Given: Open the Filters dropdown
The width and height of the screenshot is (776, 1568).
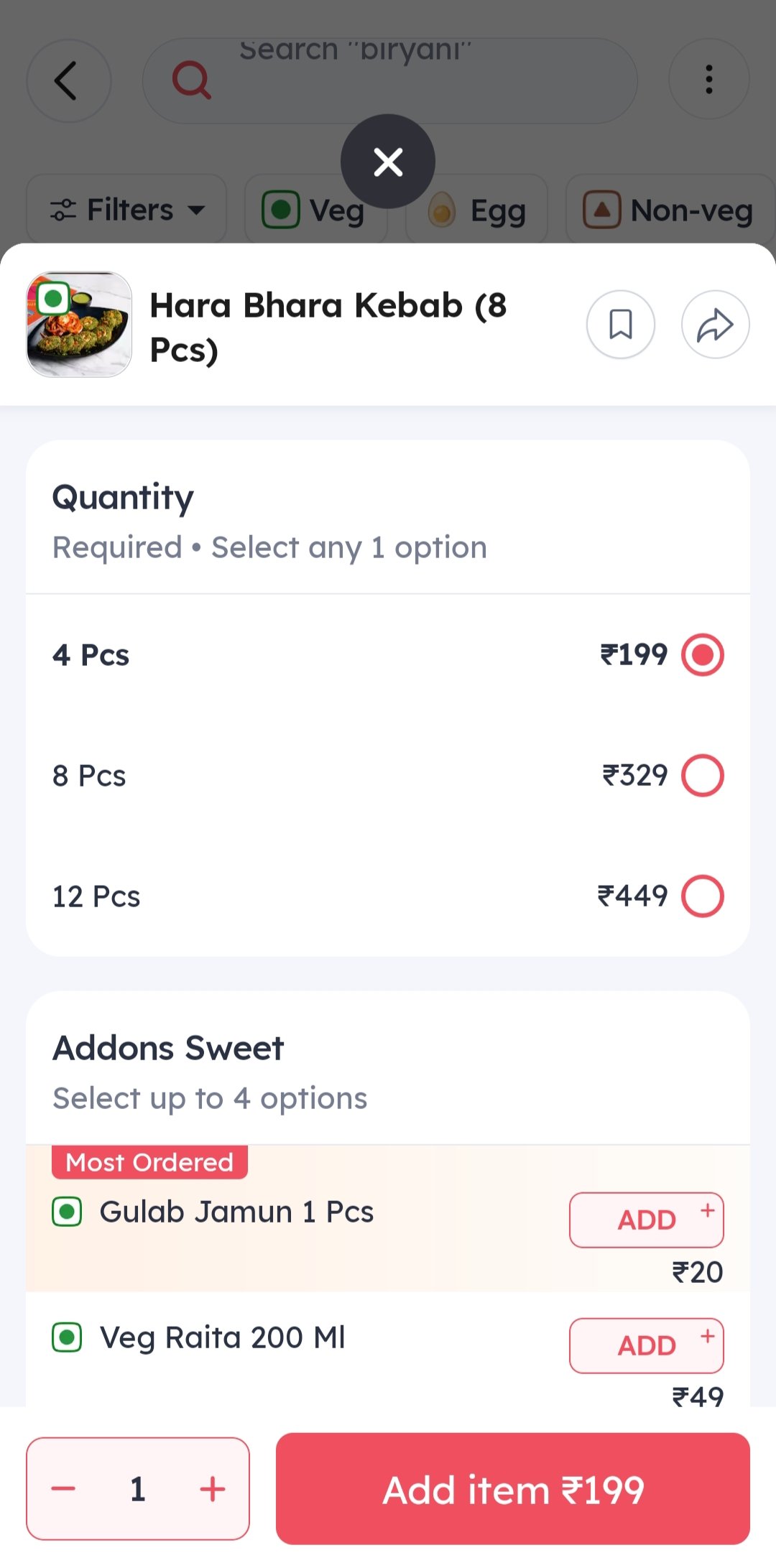Looking at the screenshot, I should tap(126, 210).
